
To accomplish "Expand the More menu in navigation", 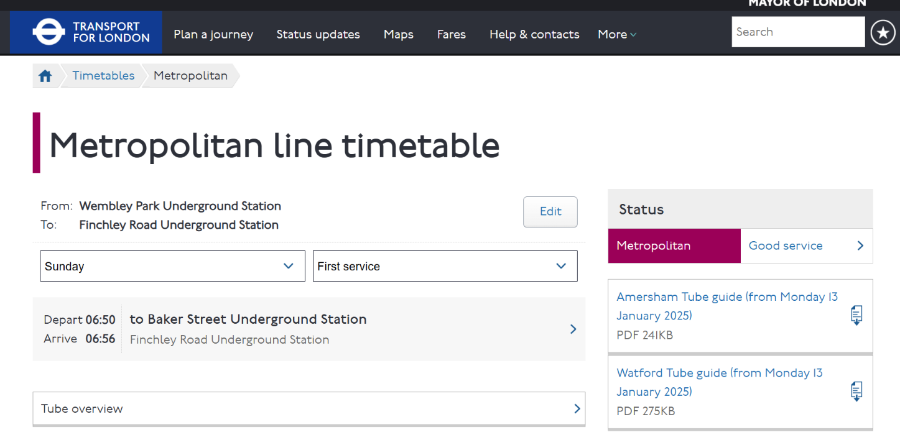I will pos(617,34).
